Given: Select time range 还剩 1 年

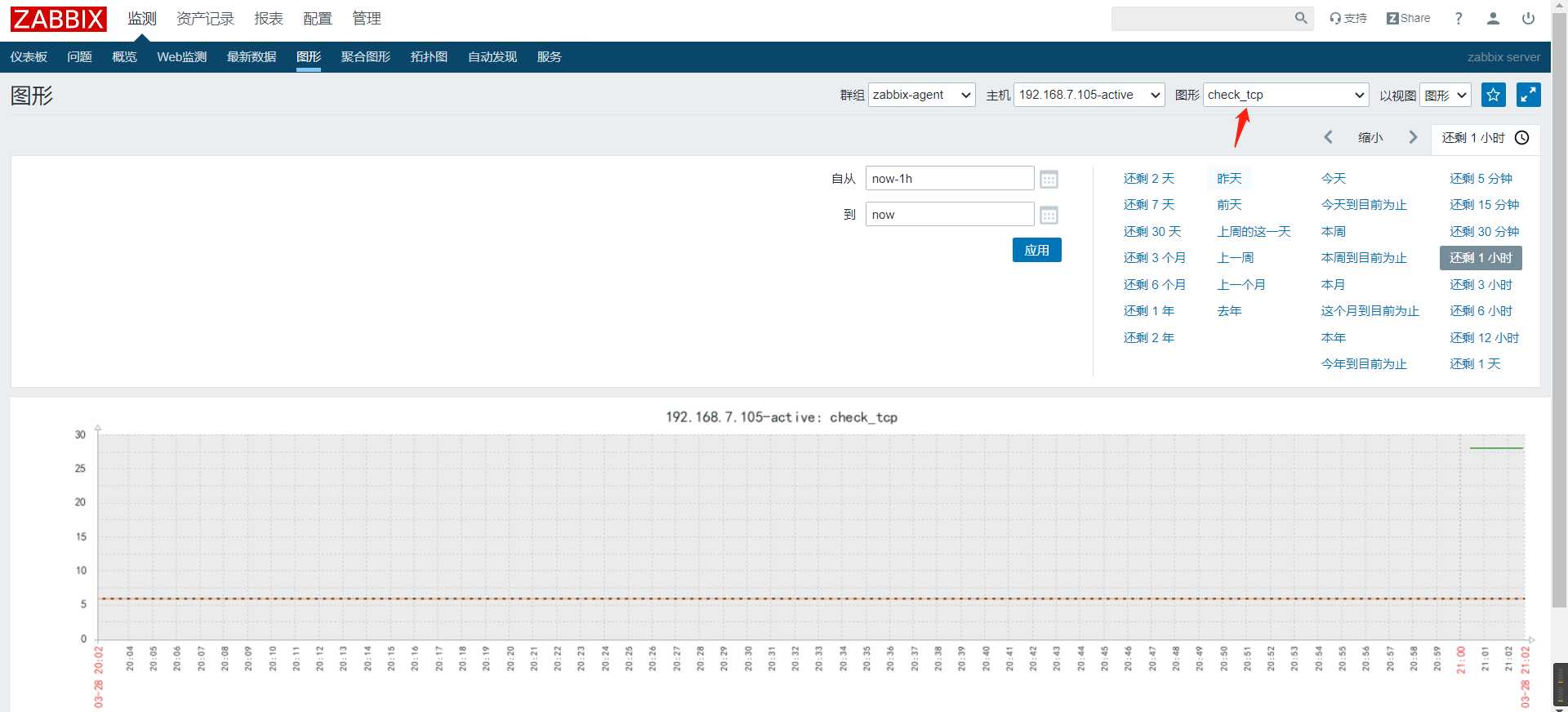Looking at the screenshot, I should click(1149, 310).
